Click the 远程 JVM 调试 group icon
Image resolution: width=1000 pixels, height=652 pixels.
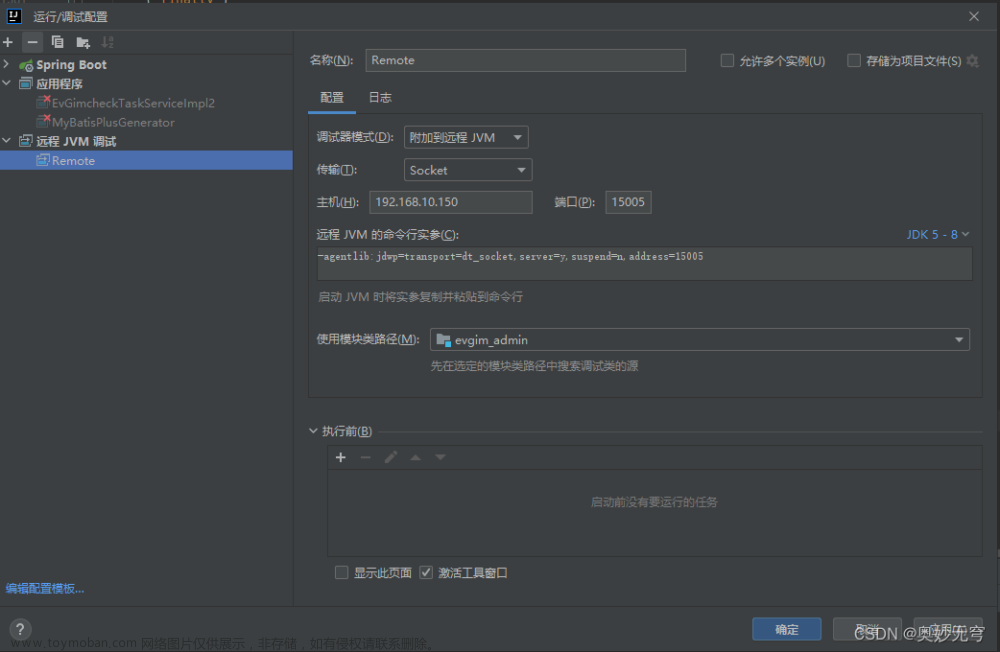(x=26, y=141)
